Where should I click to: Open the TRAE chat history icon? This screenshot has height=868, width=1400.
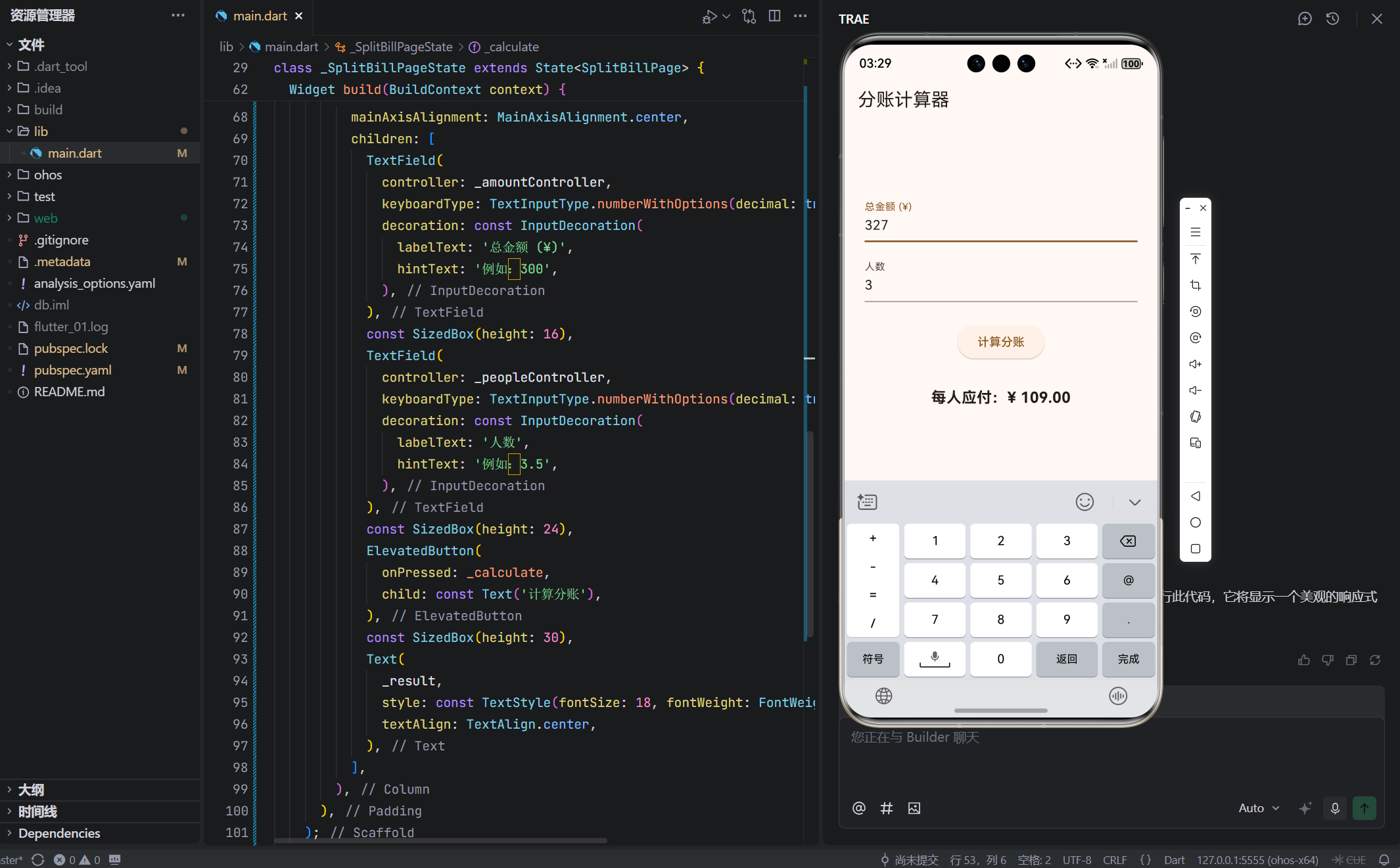point(1332,18)
